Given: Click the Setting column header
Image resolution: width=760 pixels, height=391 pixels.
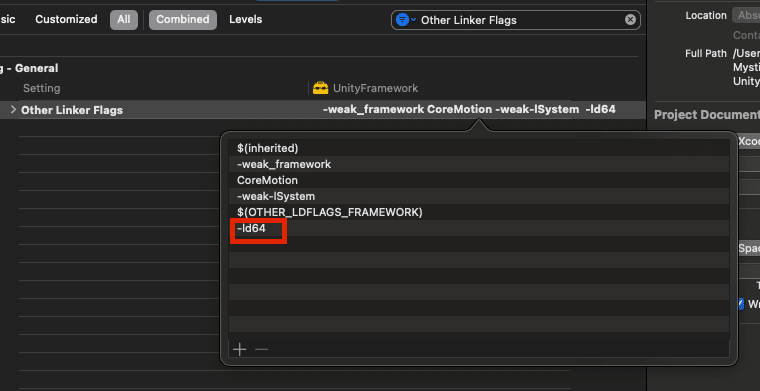Looking at the screenshot, I should click(42, 88).
